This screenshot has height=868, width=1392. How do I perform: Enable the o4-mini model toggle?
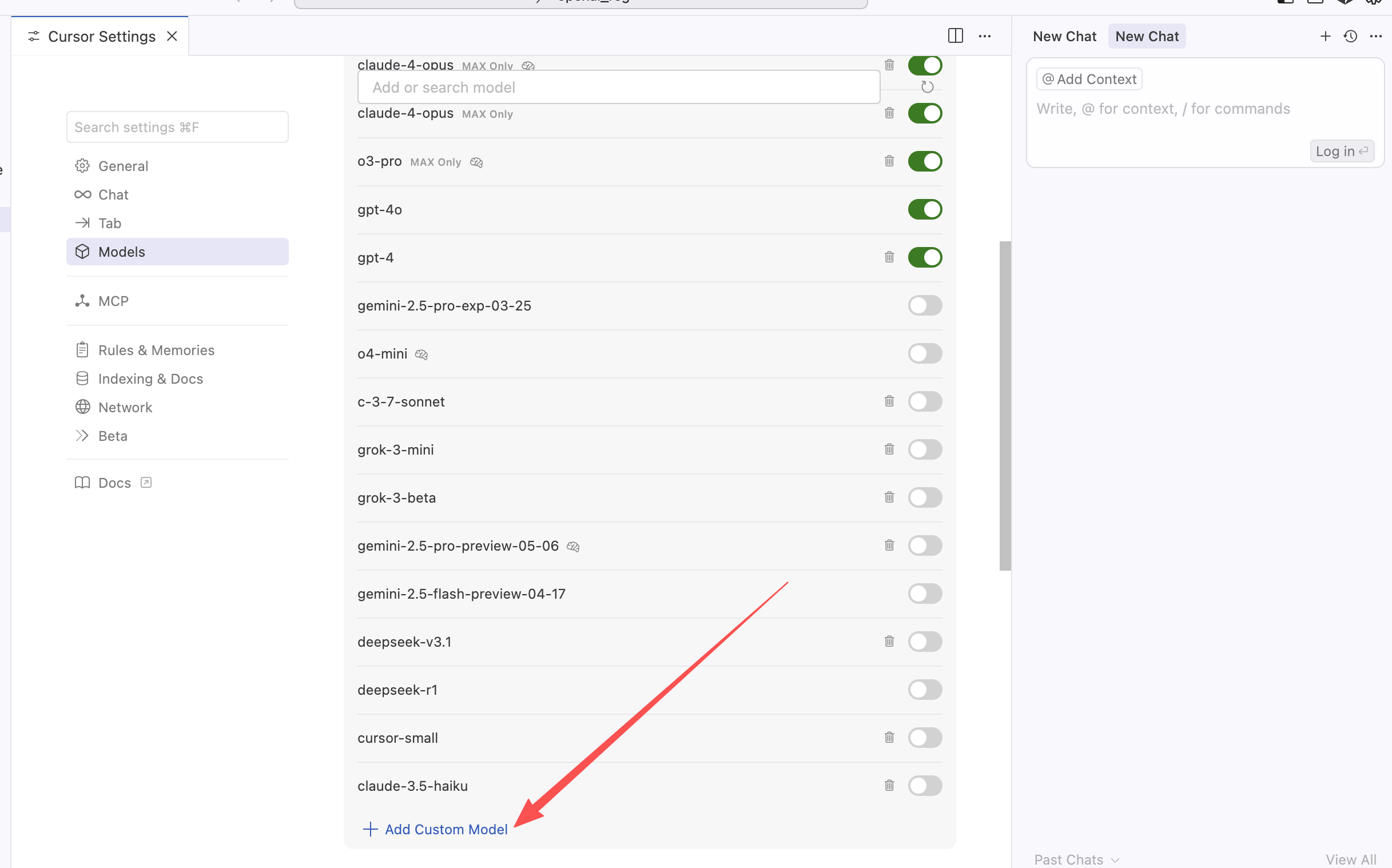click(x=925, y=353)
